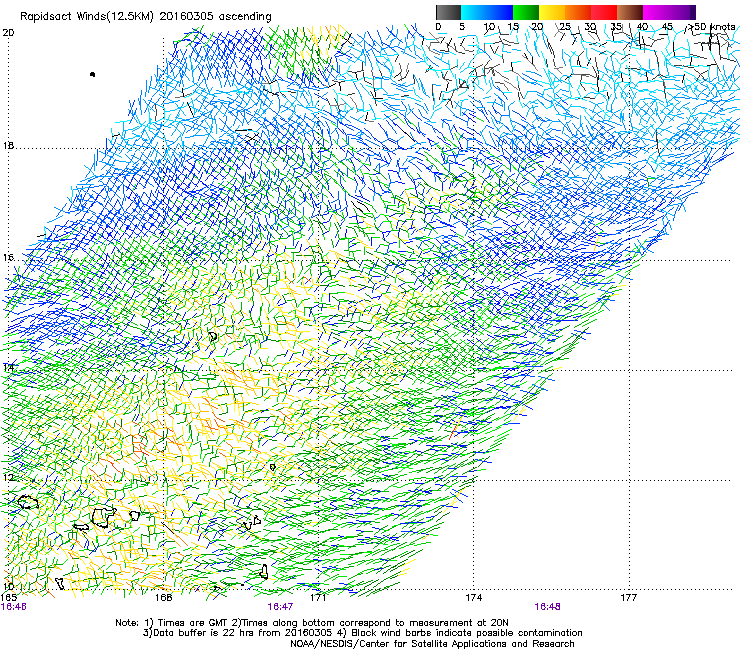Select the yellow 20–25 knots legend segment

click(x=552, y=12)
